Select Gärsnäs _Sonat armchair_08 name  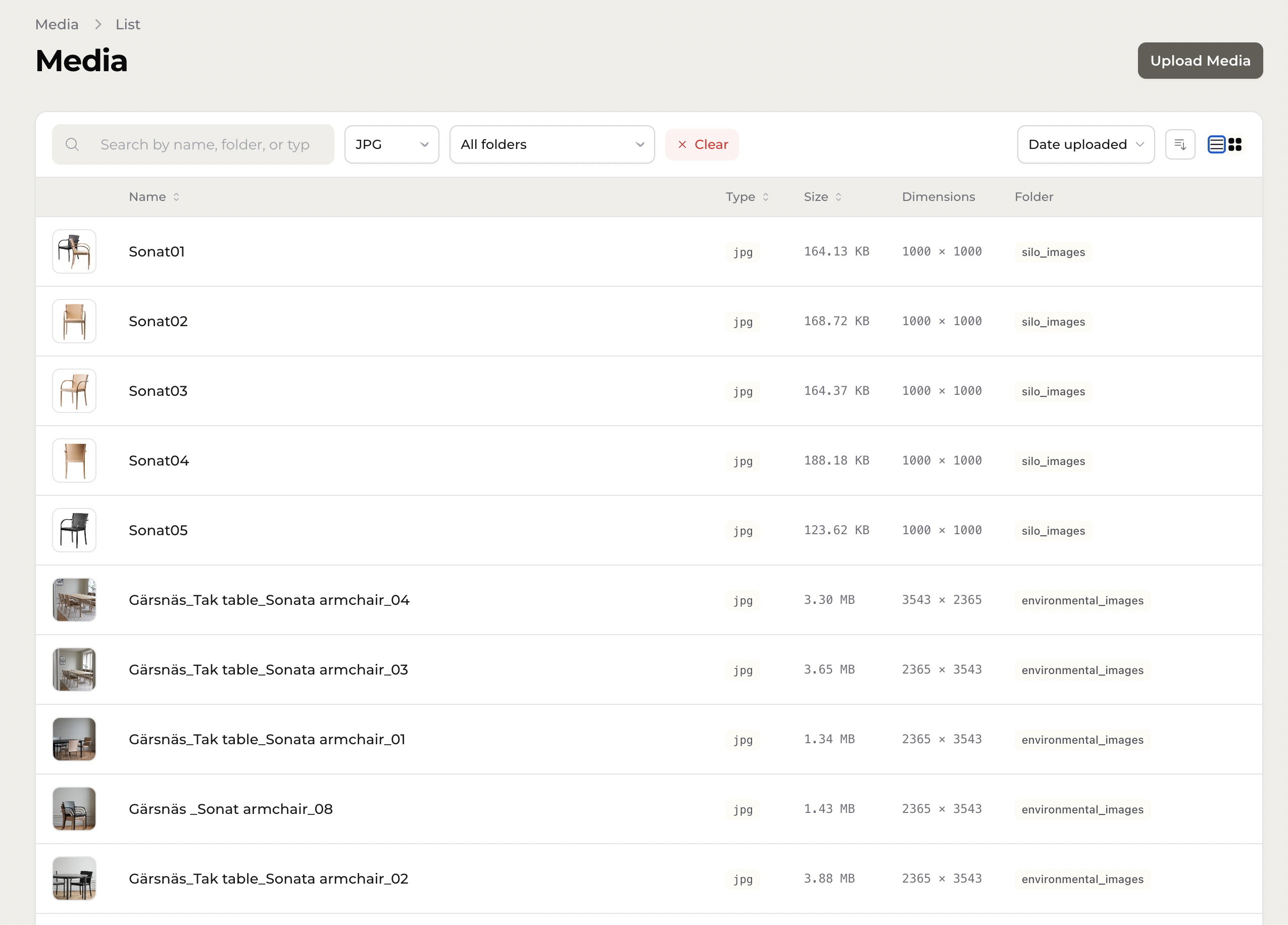coord(230,808)
